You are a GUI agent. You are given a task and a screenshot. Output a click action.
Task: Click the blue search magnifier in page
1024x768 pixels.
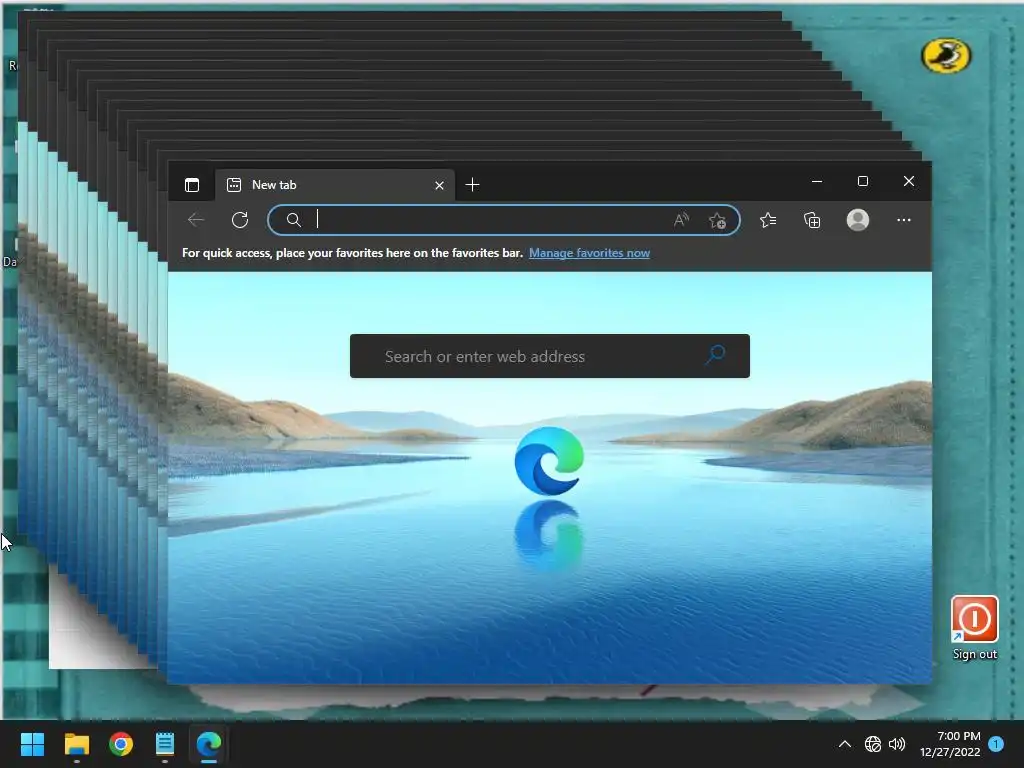[716, 355]
